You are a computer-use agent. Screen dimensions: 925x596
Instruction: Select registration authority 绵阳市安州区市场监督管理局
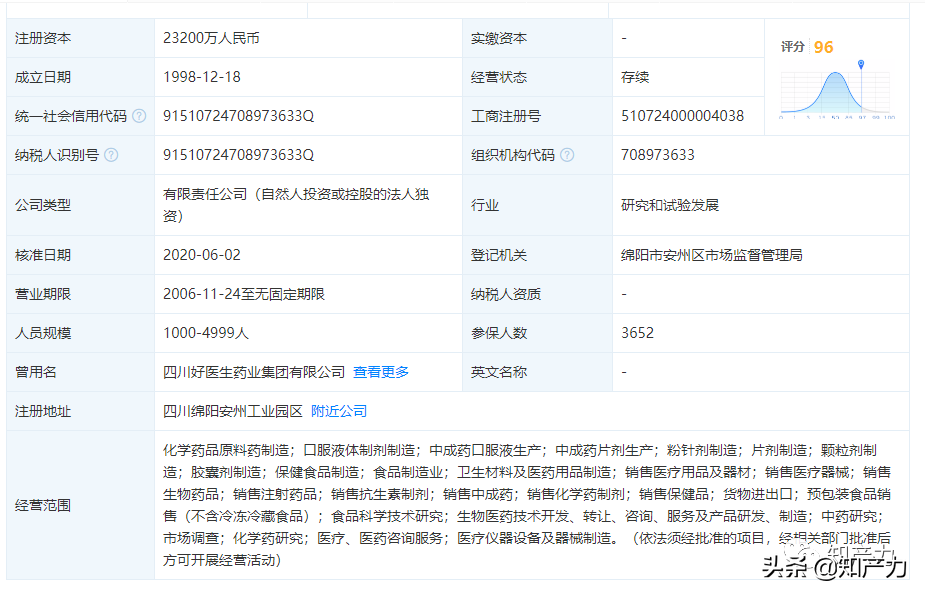711,256
